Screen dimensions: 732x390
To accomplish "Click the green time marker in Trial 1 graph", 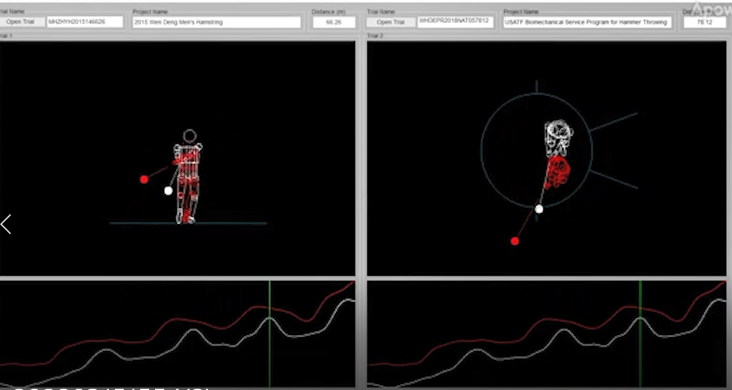I will tap(269, 334).
